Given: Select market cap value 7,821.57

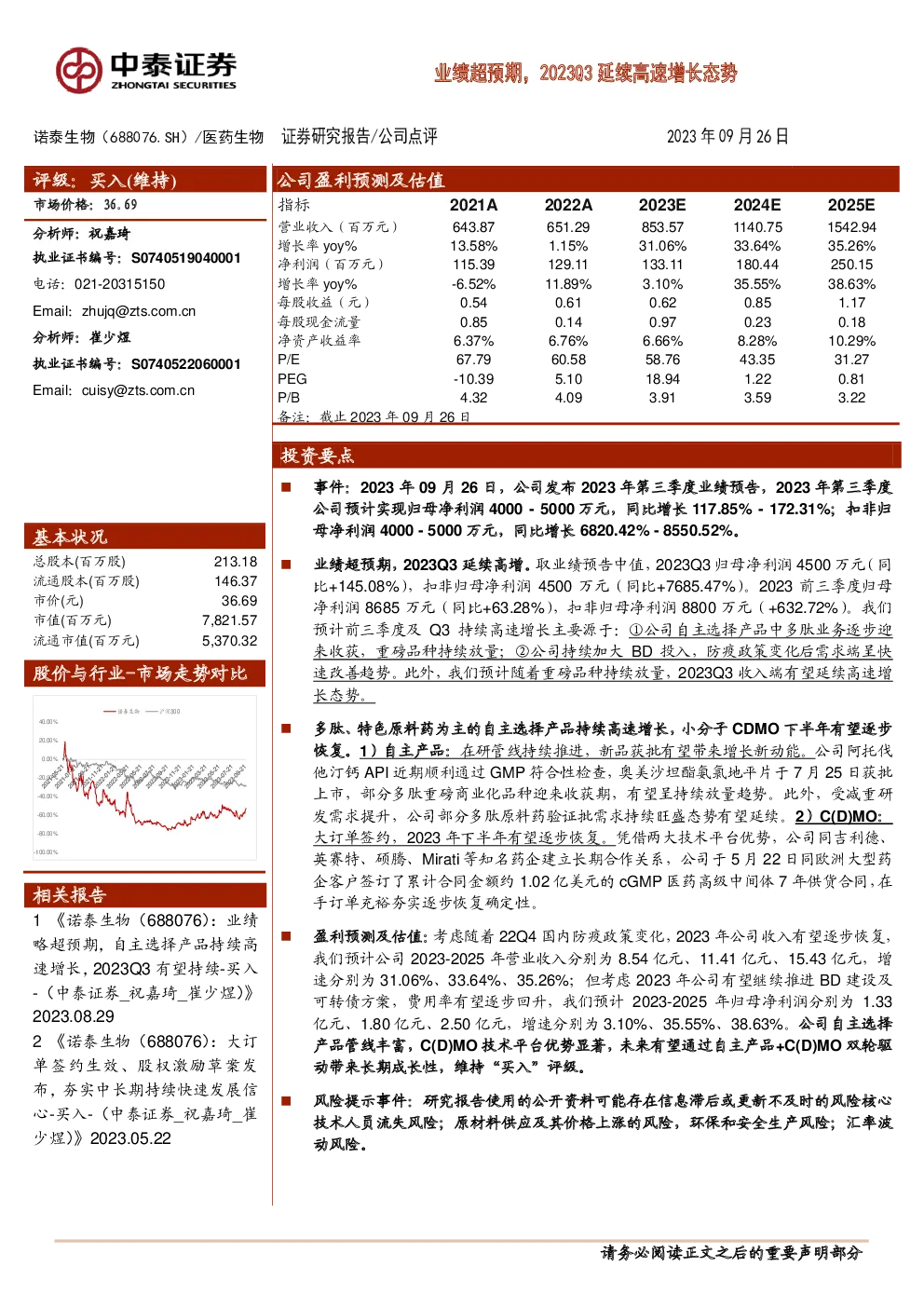Looking at the screenshot, I should [x=230, y=620].
